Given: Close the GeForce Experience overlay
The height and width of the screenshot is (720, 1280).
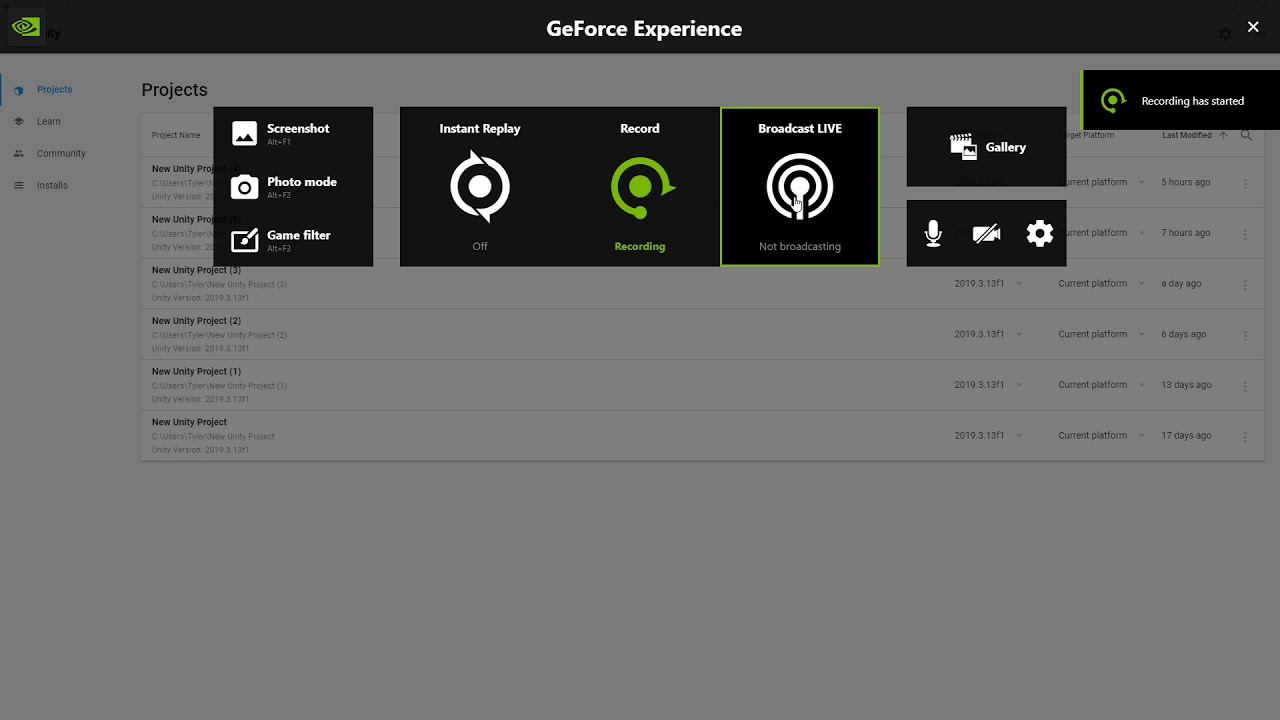Looking at the screenshot, I should pyautogui.click(x=1253, y=27).
